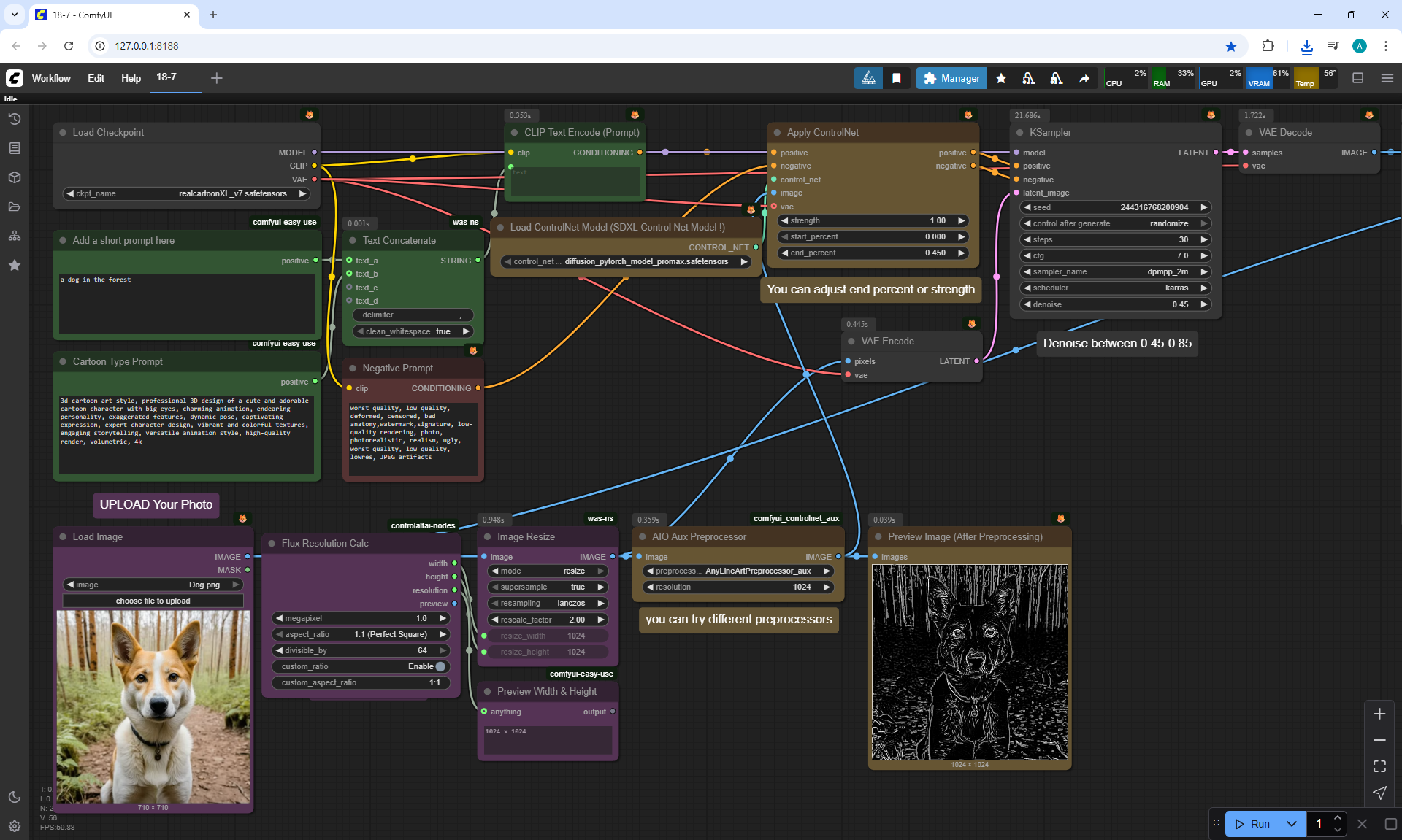This screenshot has height=840, width=1402.
Task: Click the Manager button
Action: point(951,78)
